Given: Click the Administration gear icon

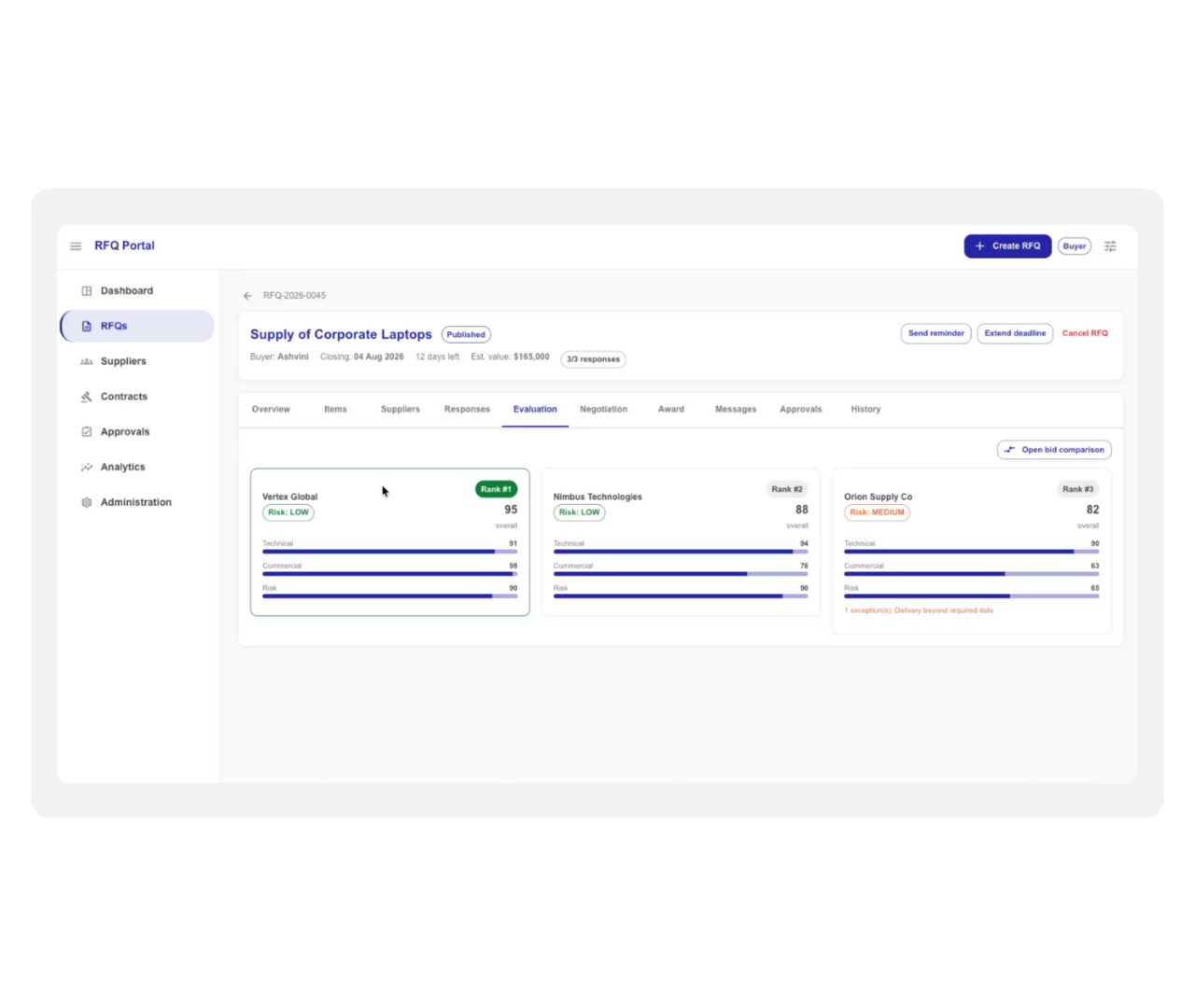Looking at the screenshot, I should tap(87, 502).
